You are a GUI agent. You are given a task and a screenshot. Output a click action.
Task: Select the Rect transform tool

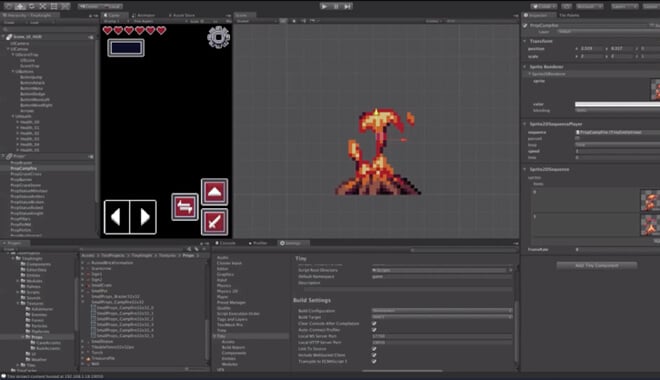click(x=54, y=6)
